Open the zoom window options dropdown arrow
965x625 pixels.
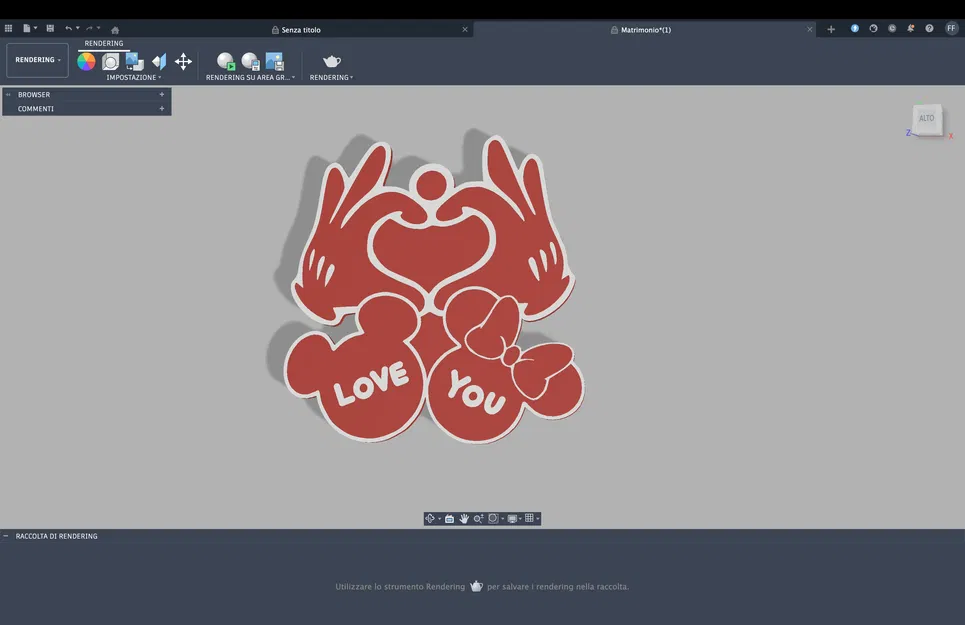(502, 519)
